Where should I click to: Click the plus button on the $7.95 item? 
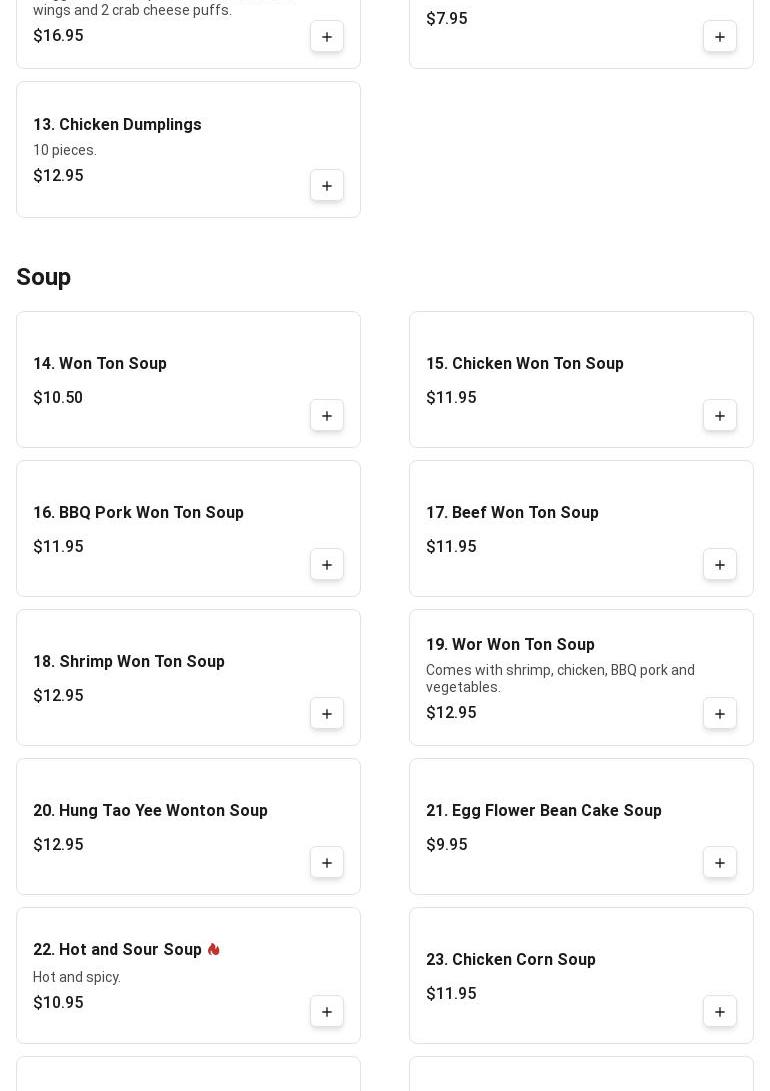720,37
